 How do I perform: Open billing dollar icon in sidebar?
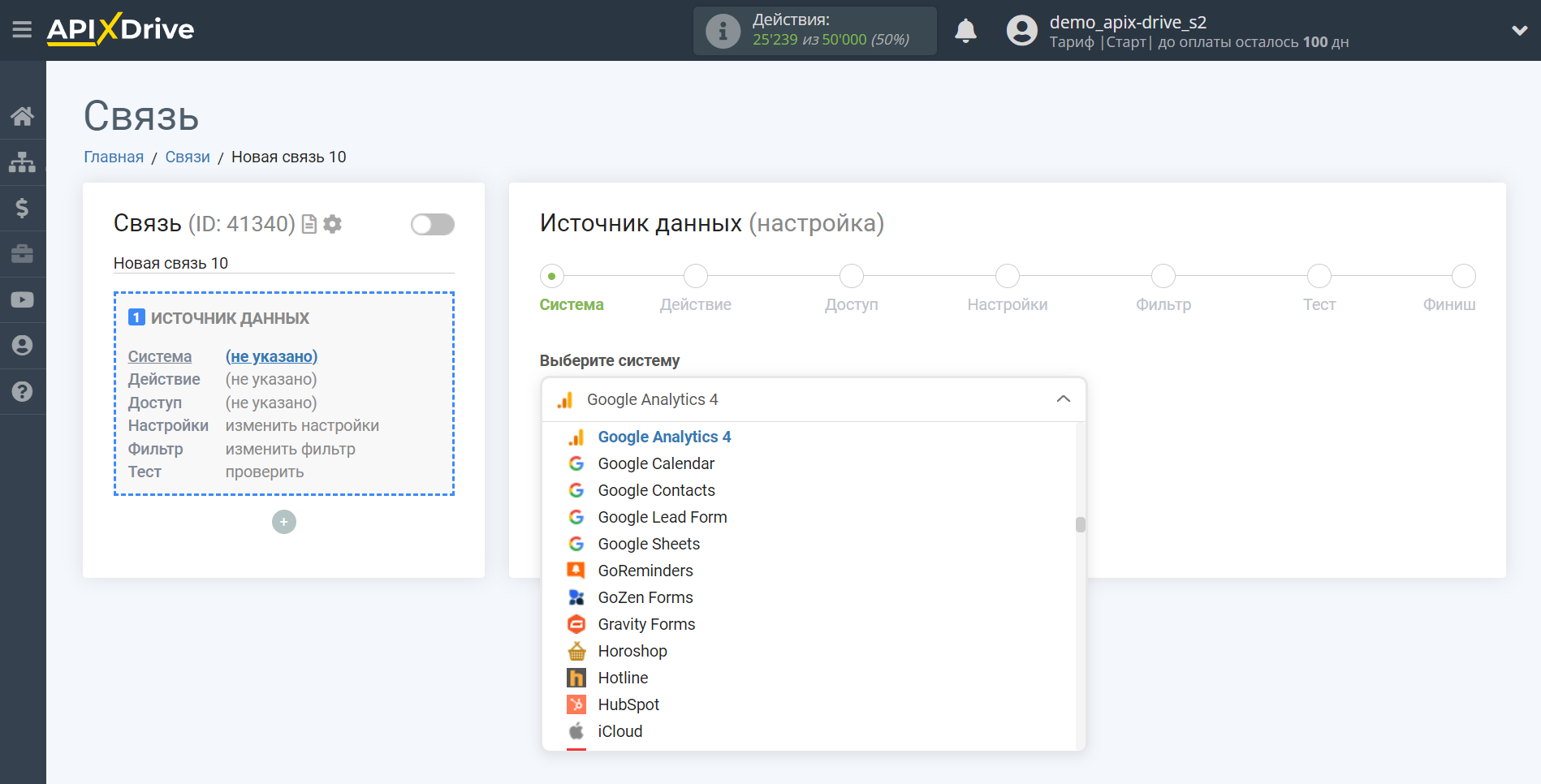23,208
